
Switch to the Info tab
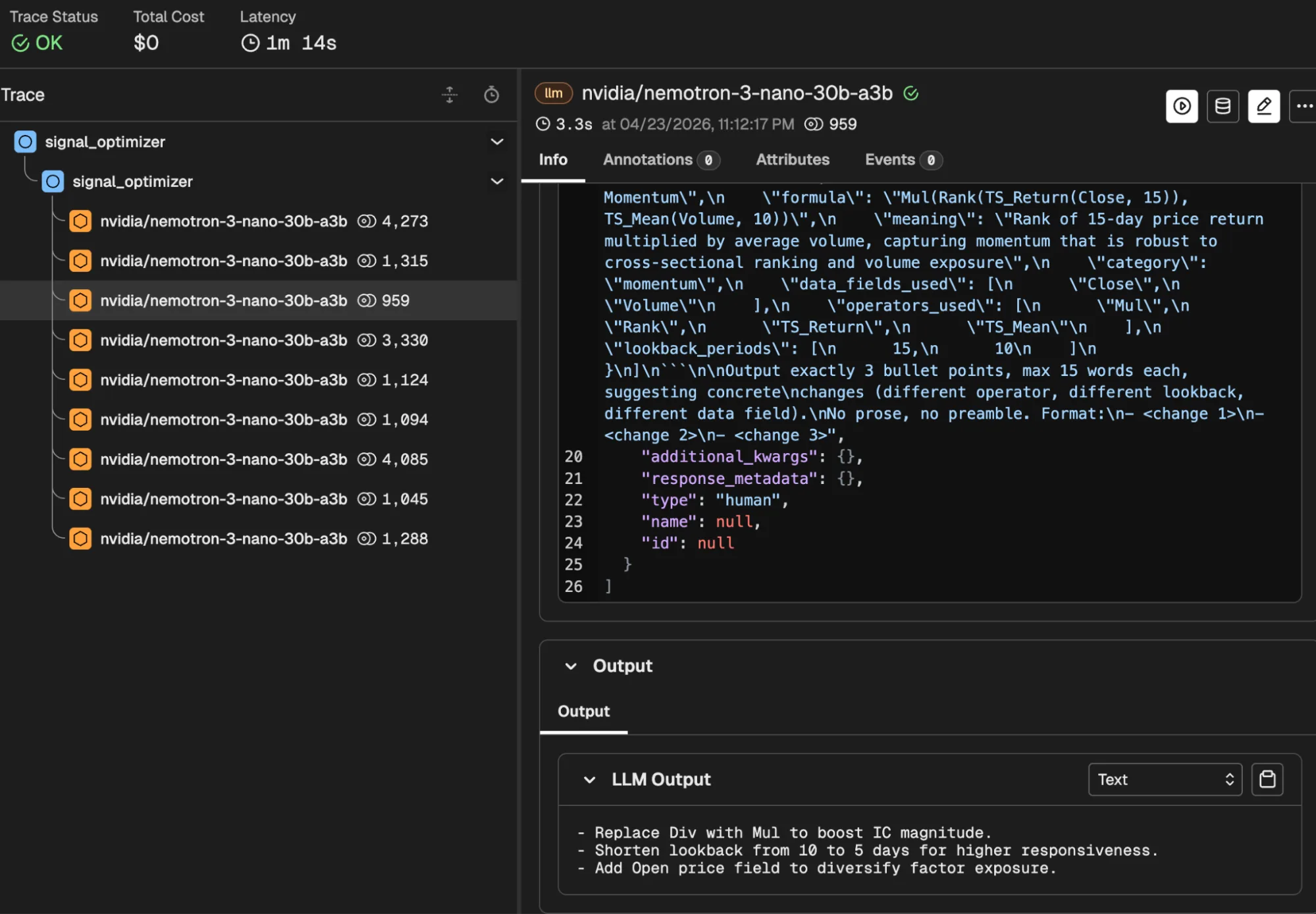(553, 160)
